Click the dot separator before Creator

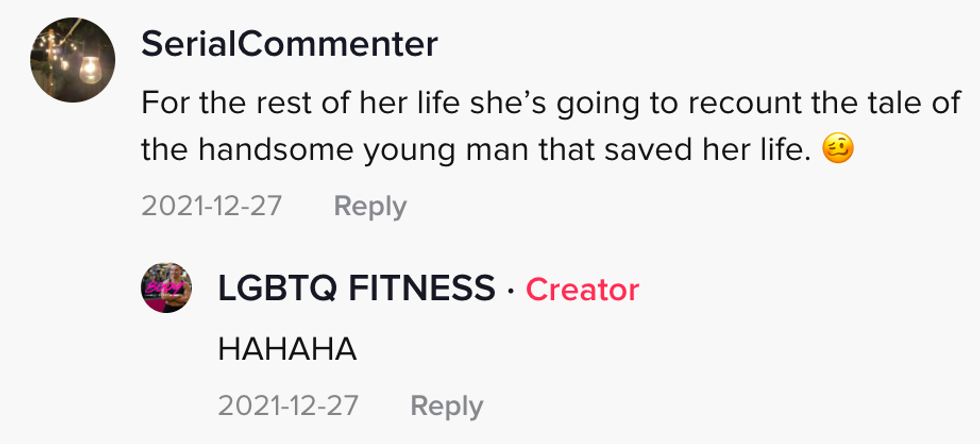point(510,290)
